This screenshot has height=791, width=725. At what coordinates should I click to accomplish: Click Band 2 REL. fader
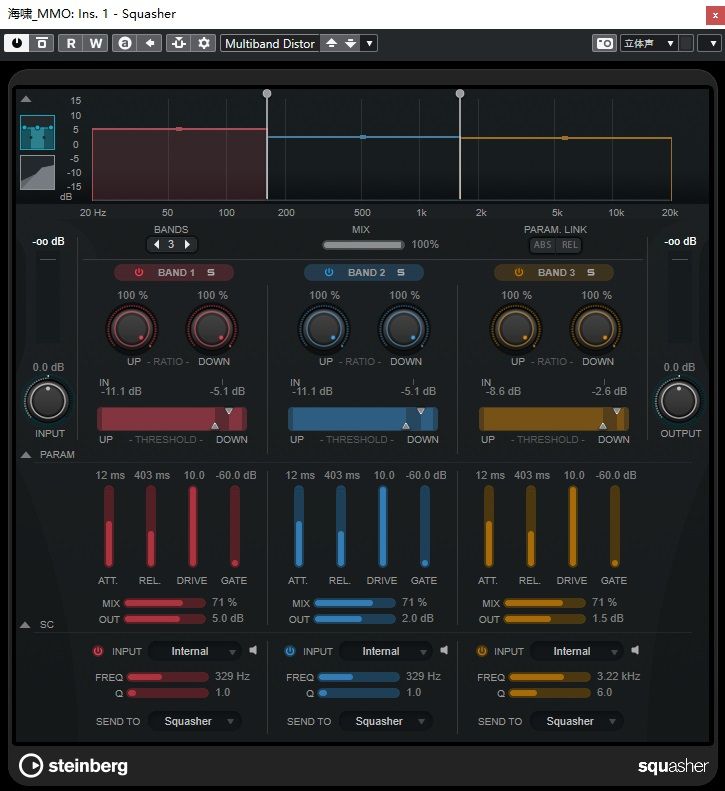pos(341,527)
